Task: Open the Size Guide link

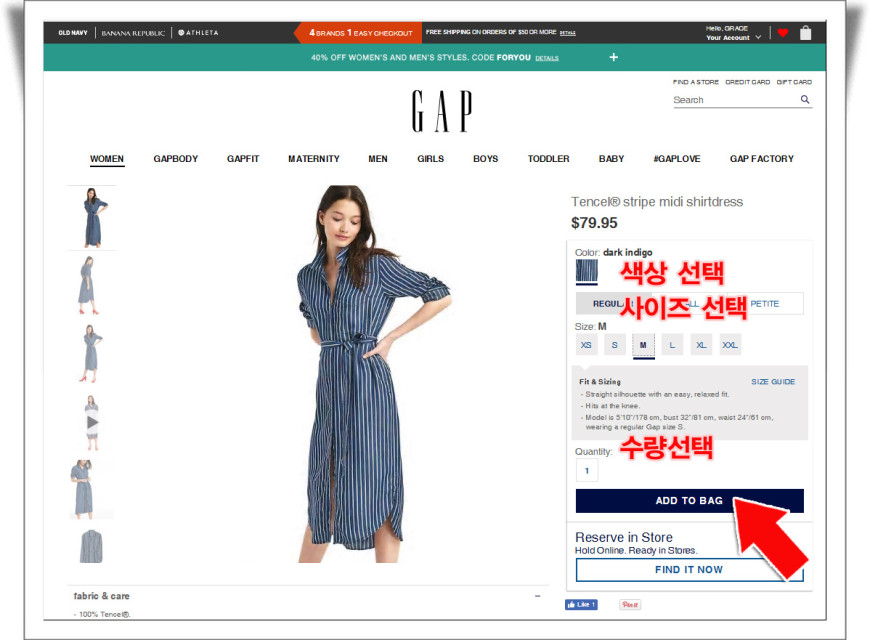Action: pos(773,382)
